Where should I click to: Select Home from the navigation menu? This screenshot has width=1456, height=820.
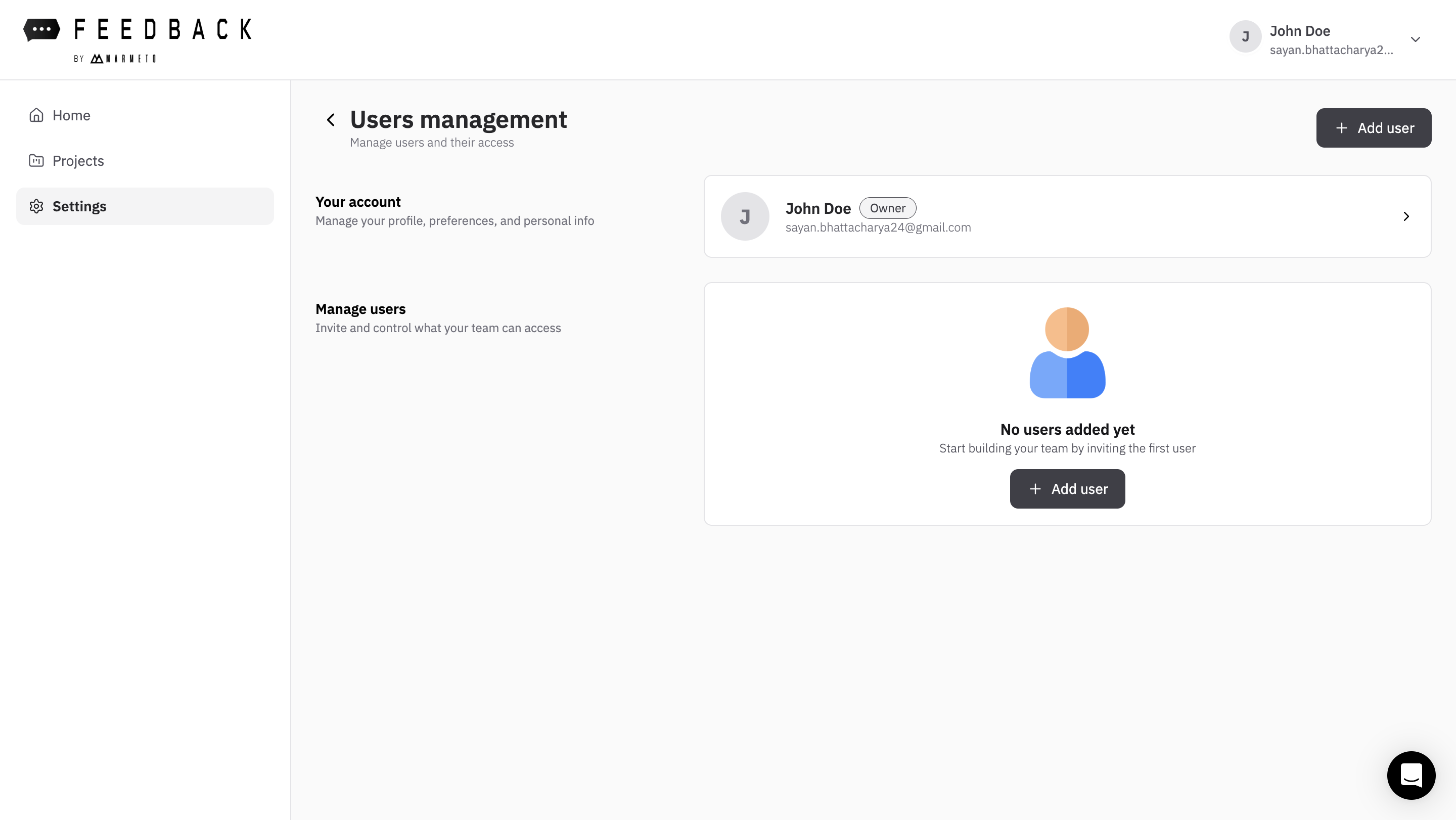pyautogui.click(x=71, y=115)
